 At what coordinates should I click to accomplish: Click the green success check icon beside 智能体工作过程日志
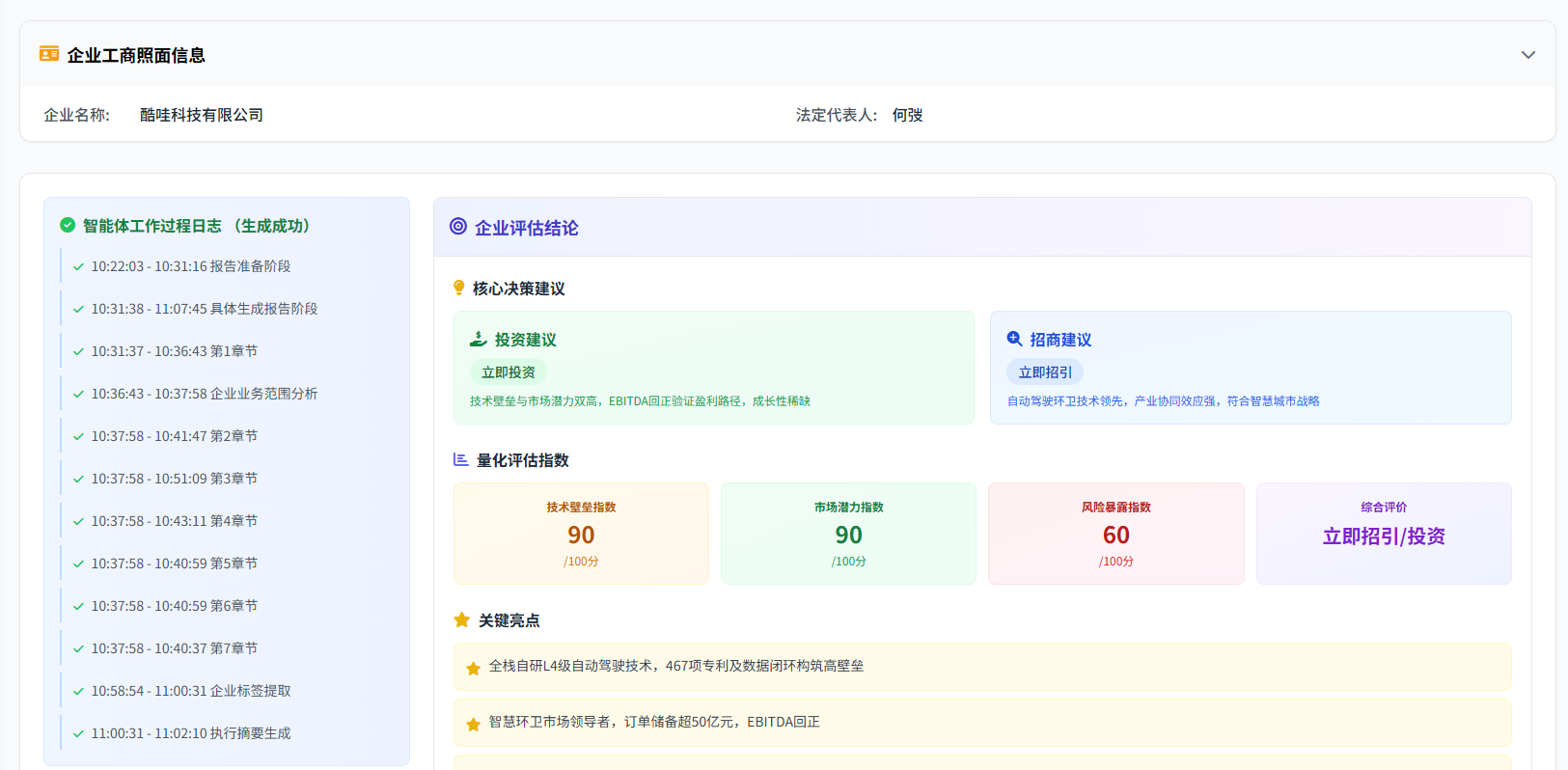click(x=68, y=225)
